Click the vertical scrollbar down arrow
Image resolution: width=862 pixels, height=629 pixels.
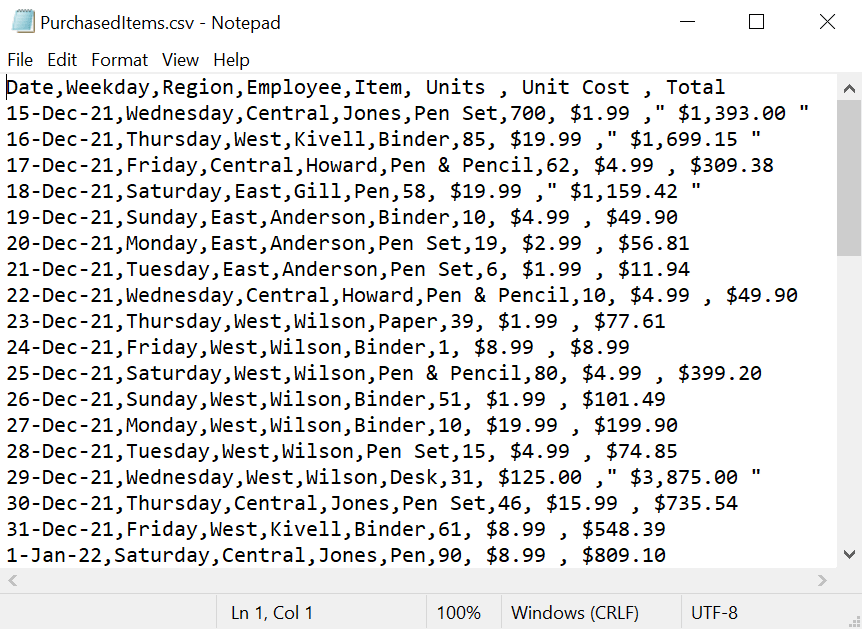(849, 554)
